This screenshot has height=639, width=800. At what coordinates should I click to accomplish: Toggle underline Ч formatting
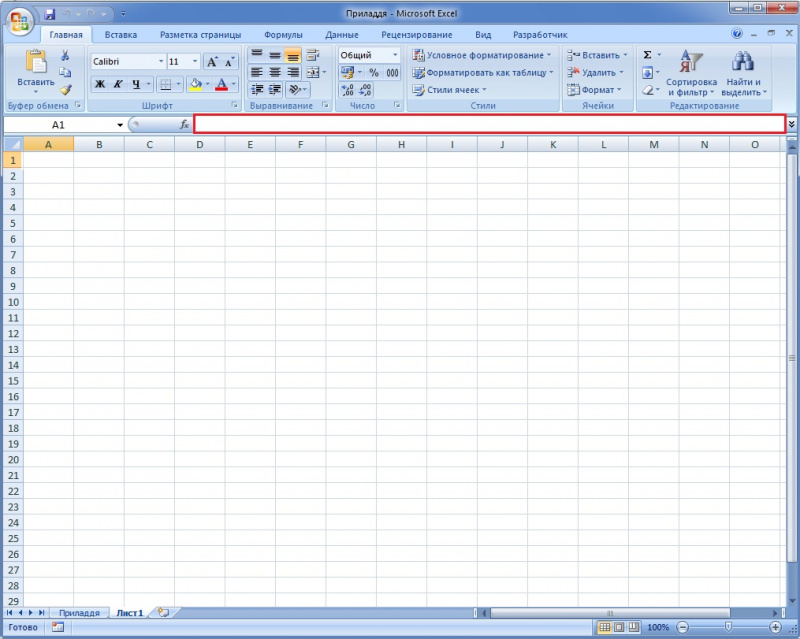click(x=136, y=84)
